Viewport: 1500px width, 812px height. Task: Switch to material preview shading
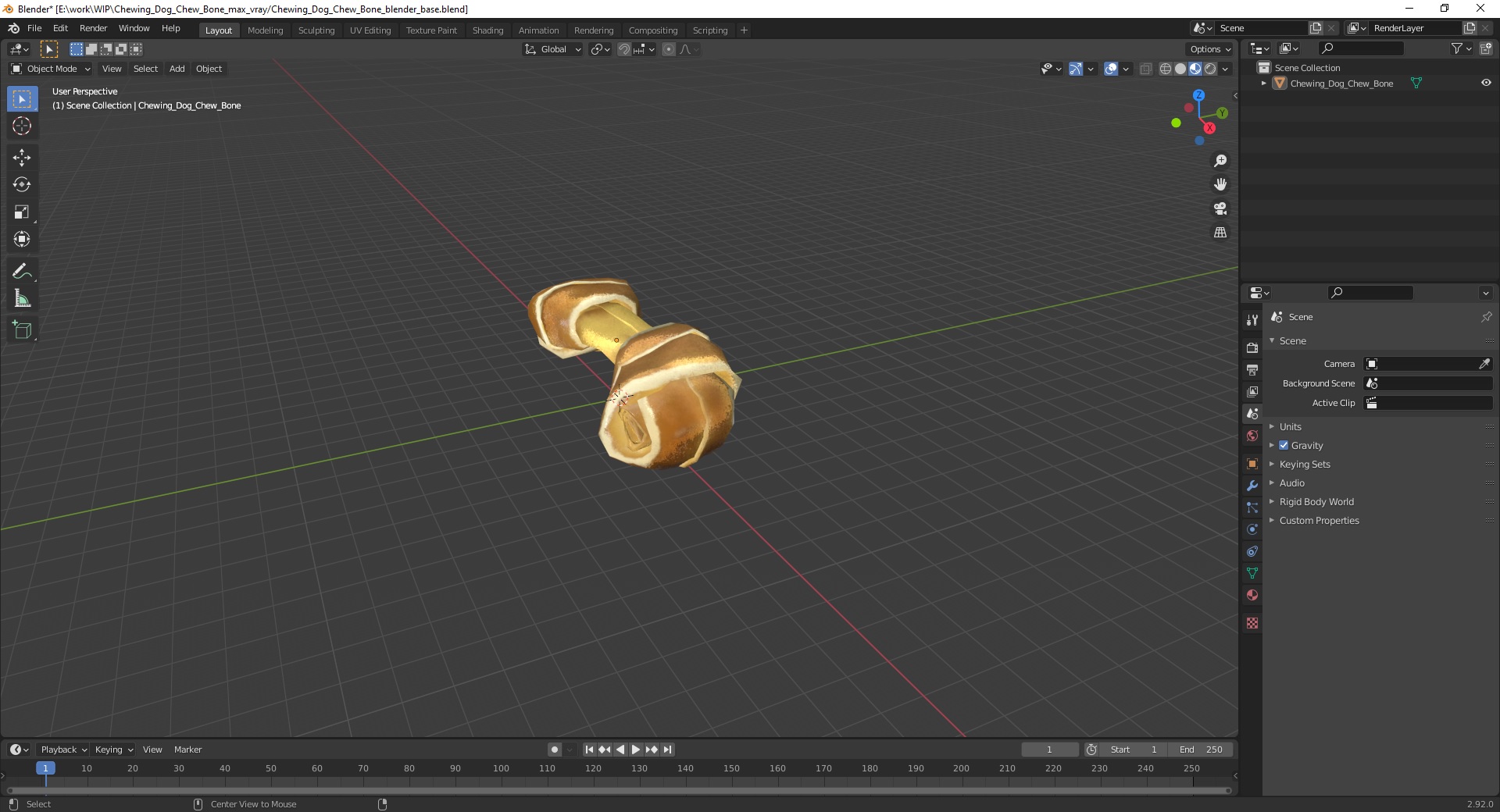coord(1195,69)
